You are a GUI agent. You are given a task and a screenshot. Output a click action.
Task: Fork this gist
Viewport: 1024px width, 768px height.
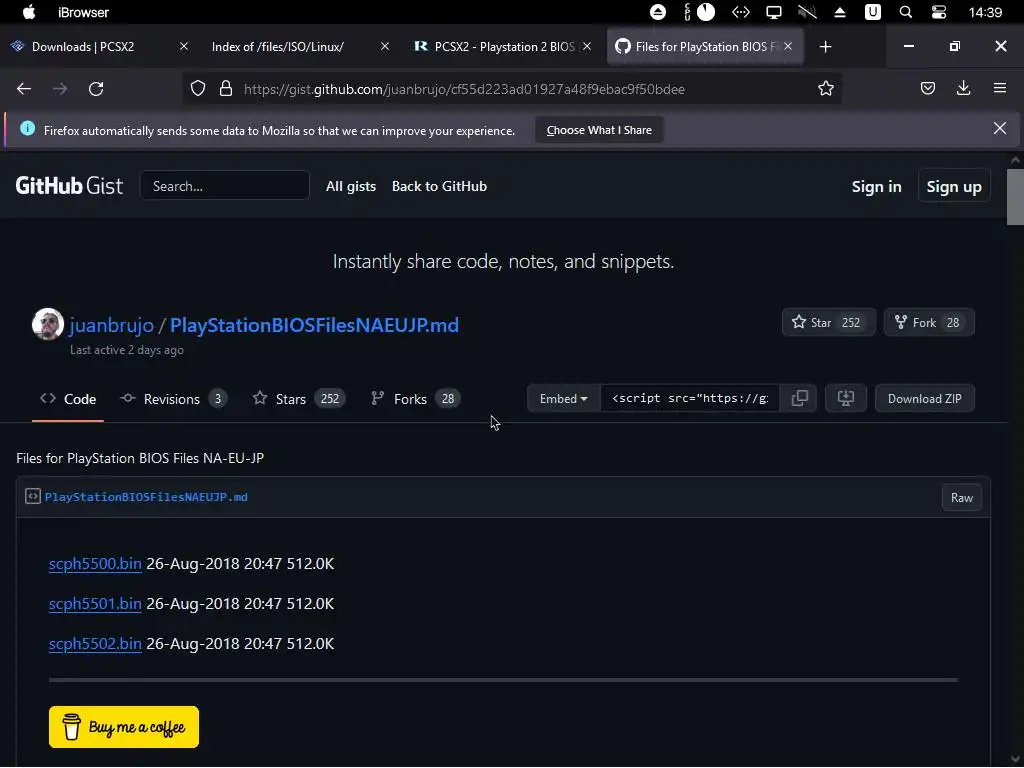[x=929, y=323]
